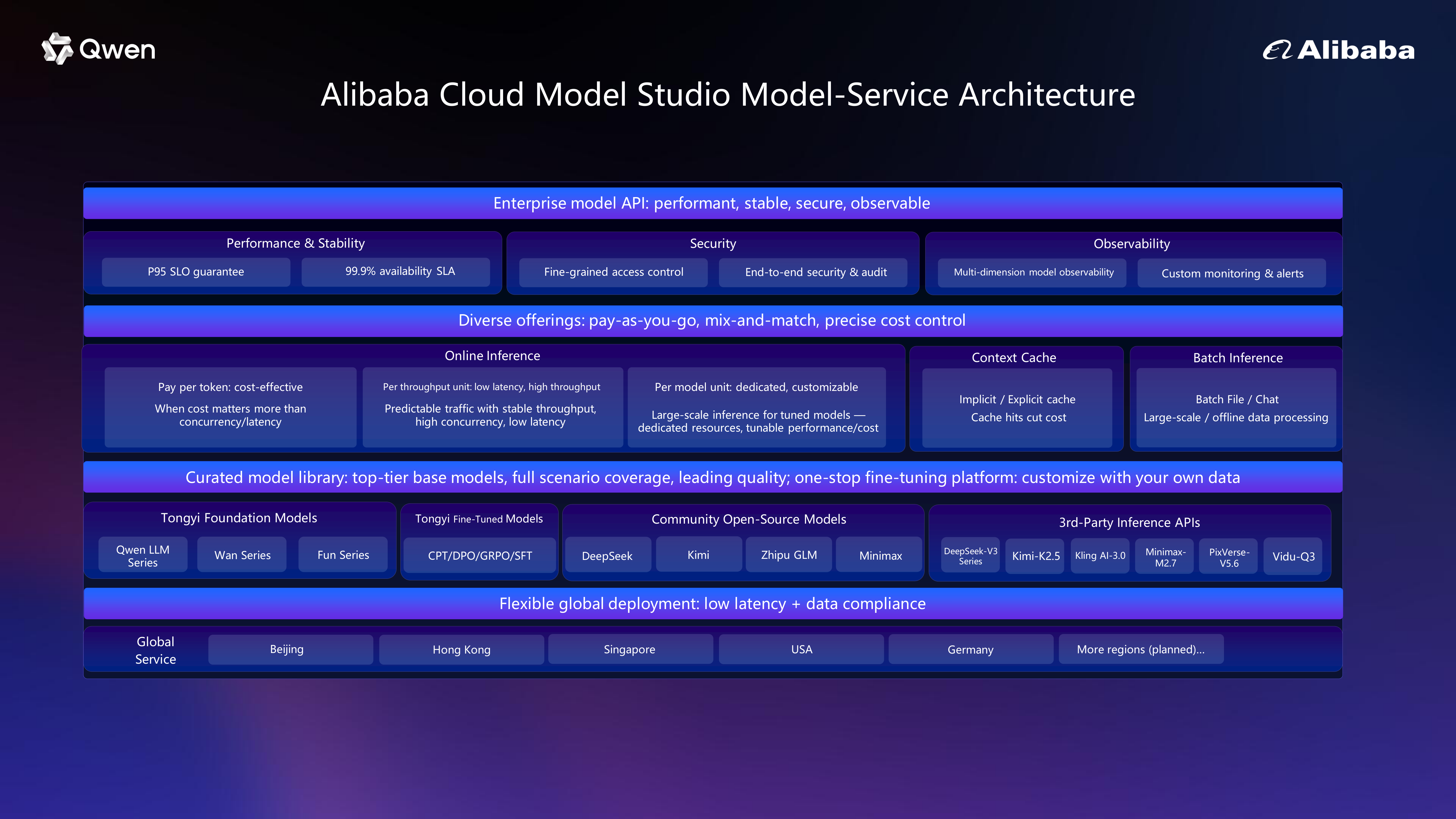Select the "Batch File / Chat" card
The width and height of the screenshot is (1456, 819).
coord(1236,408)
